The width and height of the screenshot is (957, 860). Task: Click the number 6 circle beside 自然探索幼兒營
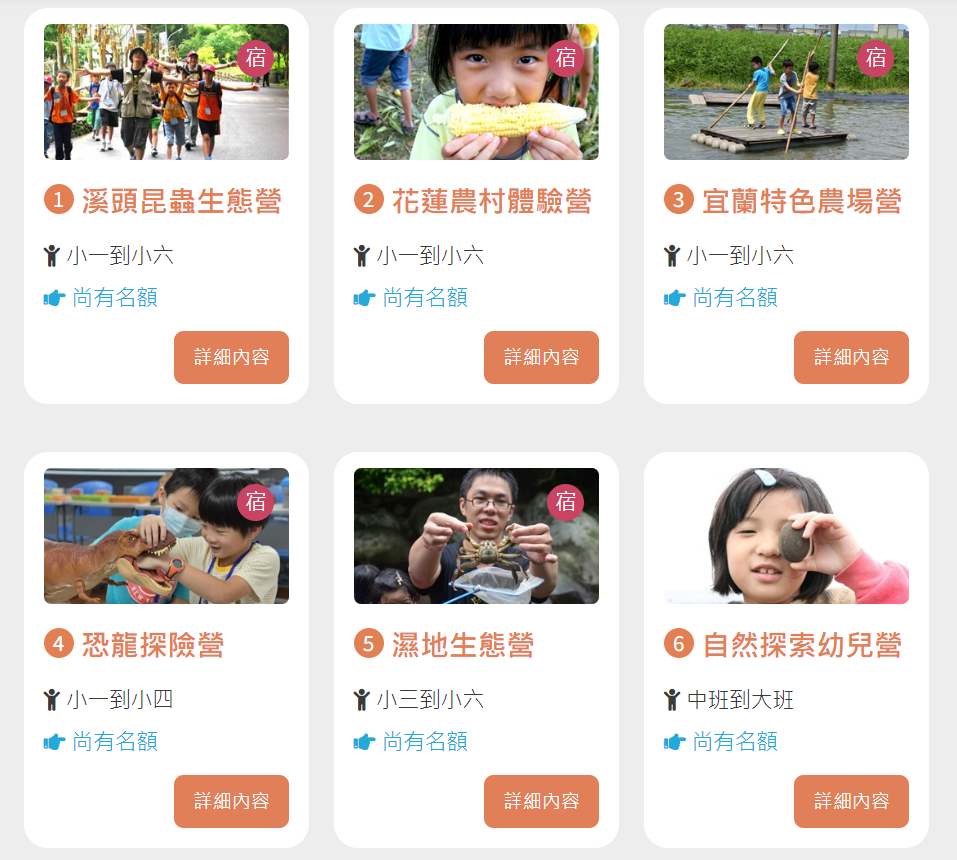pos(679,643)
